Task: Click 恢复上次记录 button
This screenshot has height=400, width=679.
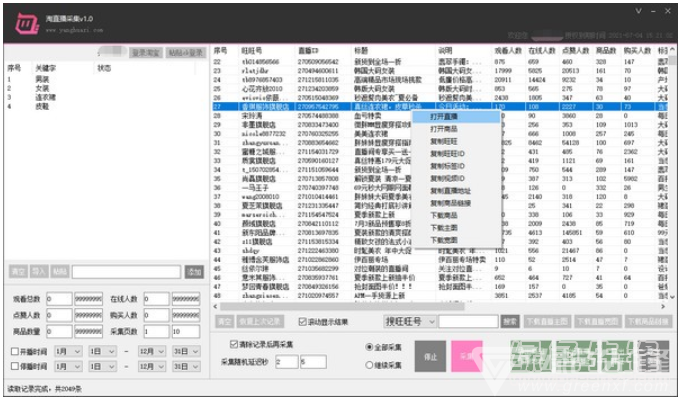Action: (261, 322)
